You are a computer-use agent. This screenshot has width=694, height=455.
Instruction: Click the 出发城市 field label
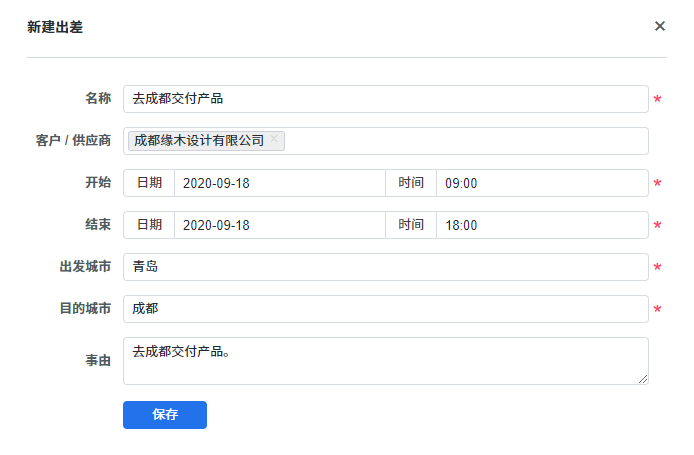point(85,267)
